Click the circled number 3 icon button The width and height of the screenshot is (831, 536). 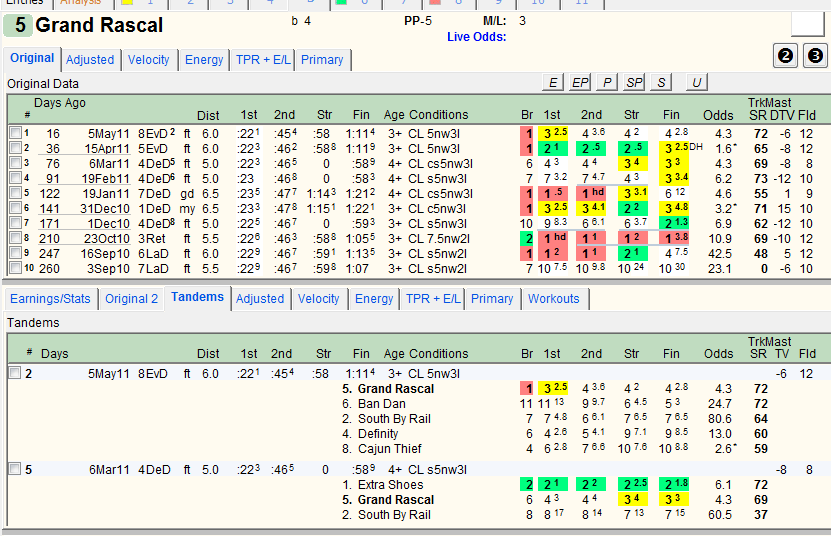point(815,56)
